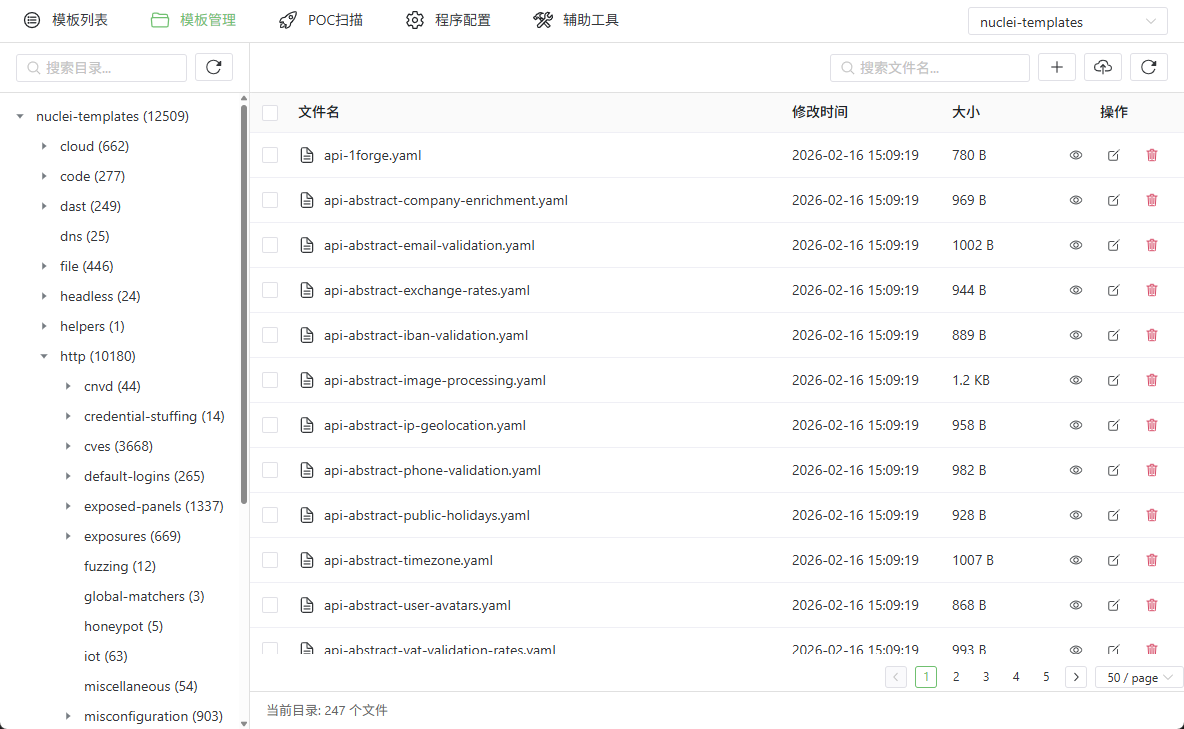Delete api-1forge.yaml with the trash icon

tap(1151, 155)
